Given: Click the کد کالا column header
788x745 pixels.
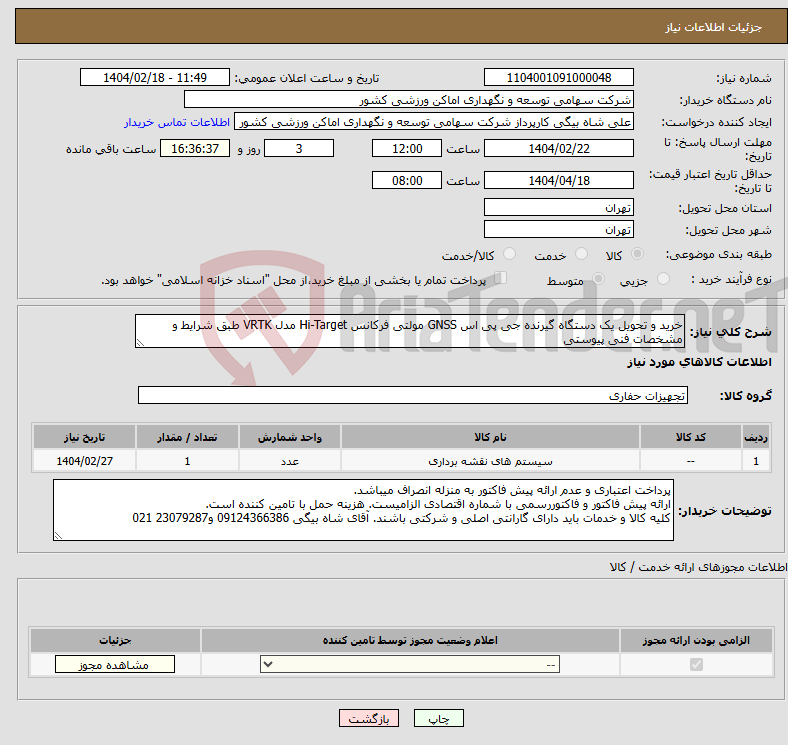Looking at the screenshot, I should coord(691,437).
